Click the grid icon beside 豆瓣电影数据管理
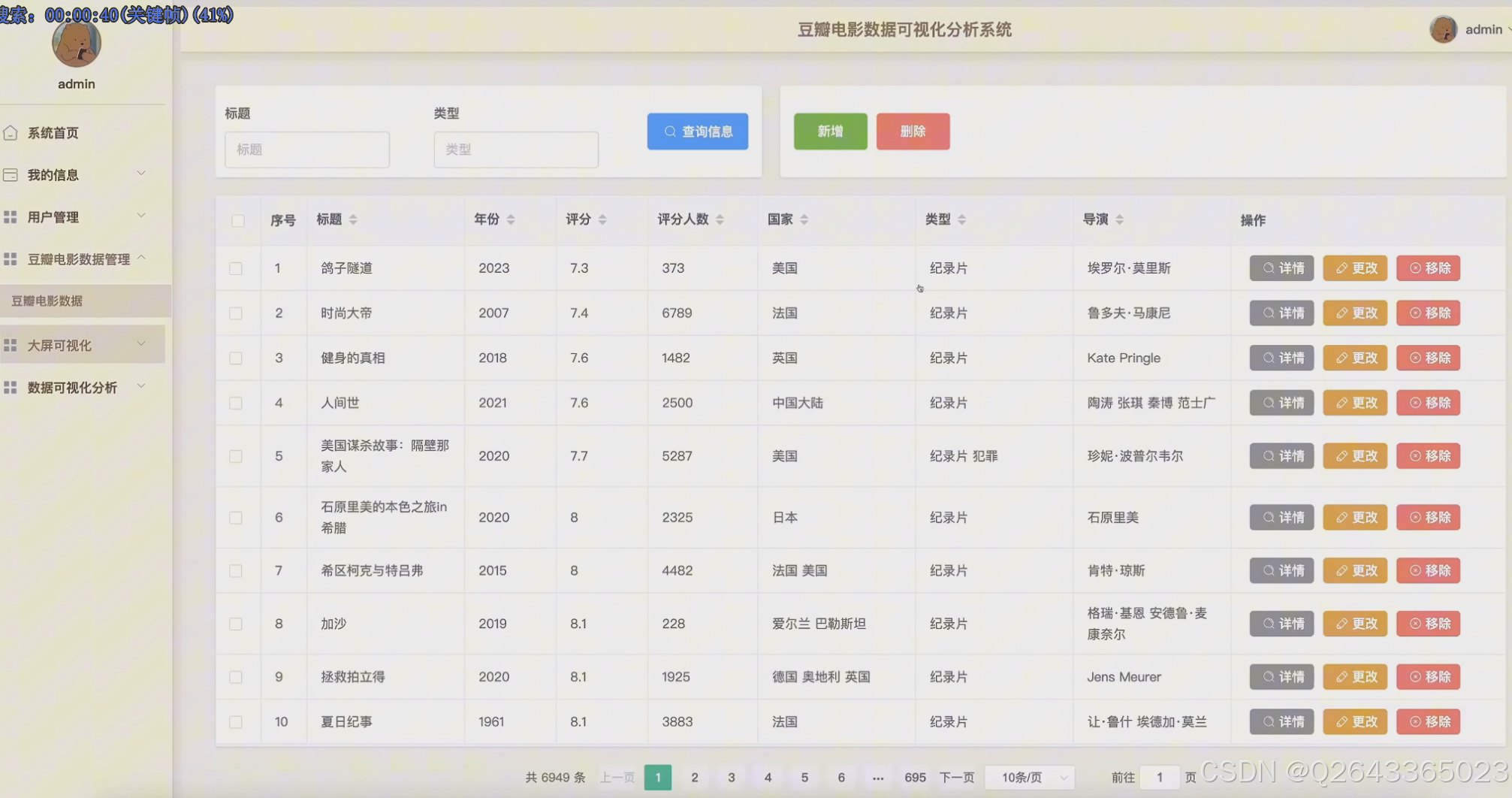 point(11,259)
